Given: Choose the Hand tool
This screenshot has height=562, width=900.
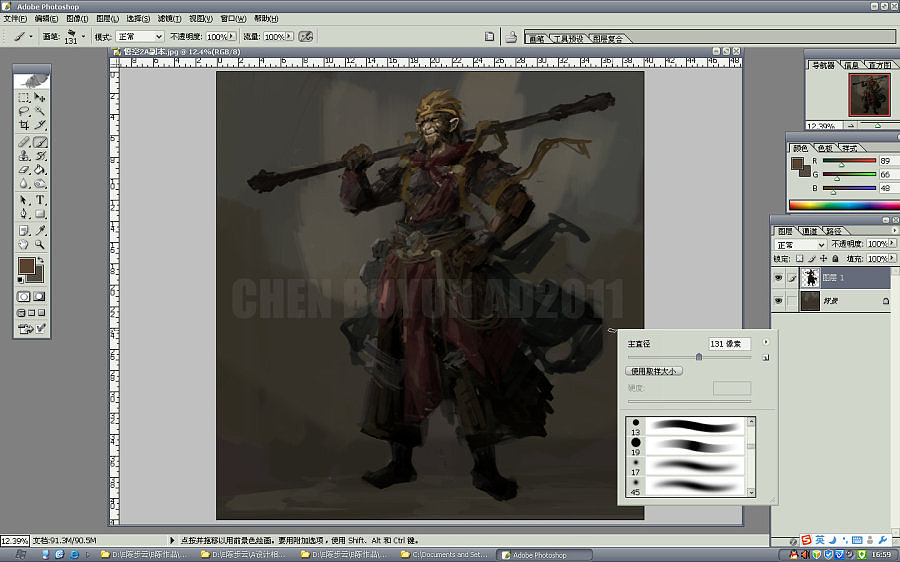Looking at the screenshot, I should [24, 244].
